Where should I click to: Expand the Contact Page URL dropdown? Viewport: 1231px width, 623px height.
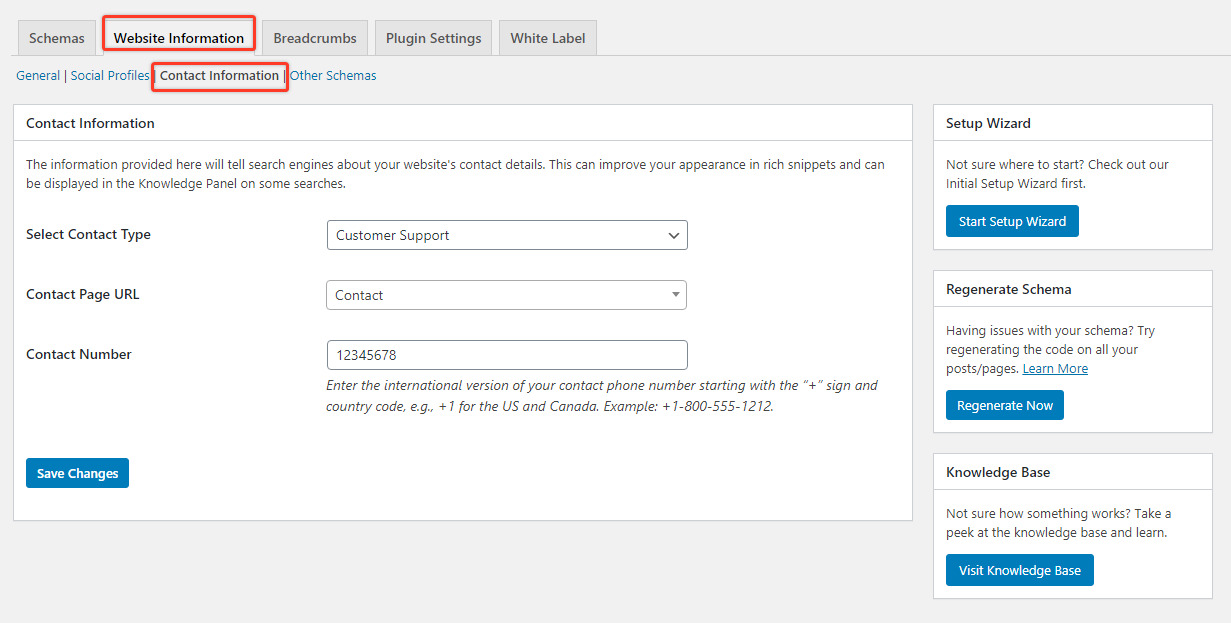507,295
